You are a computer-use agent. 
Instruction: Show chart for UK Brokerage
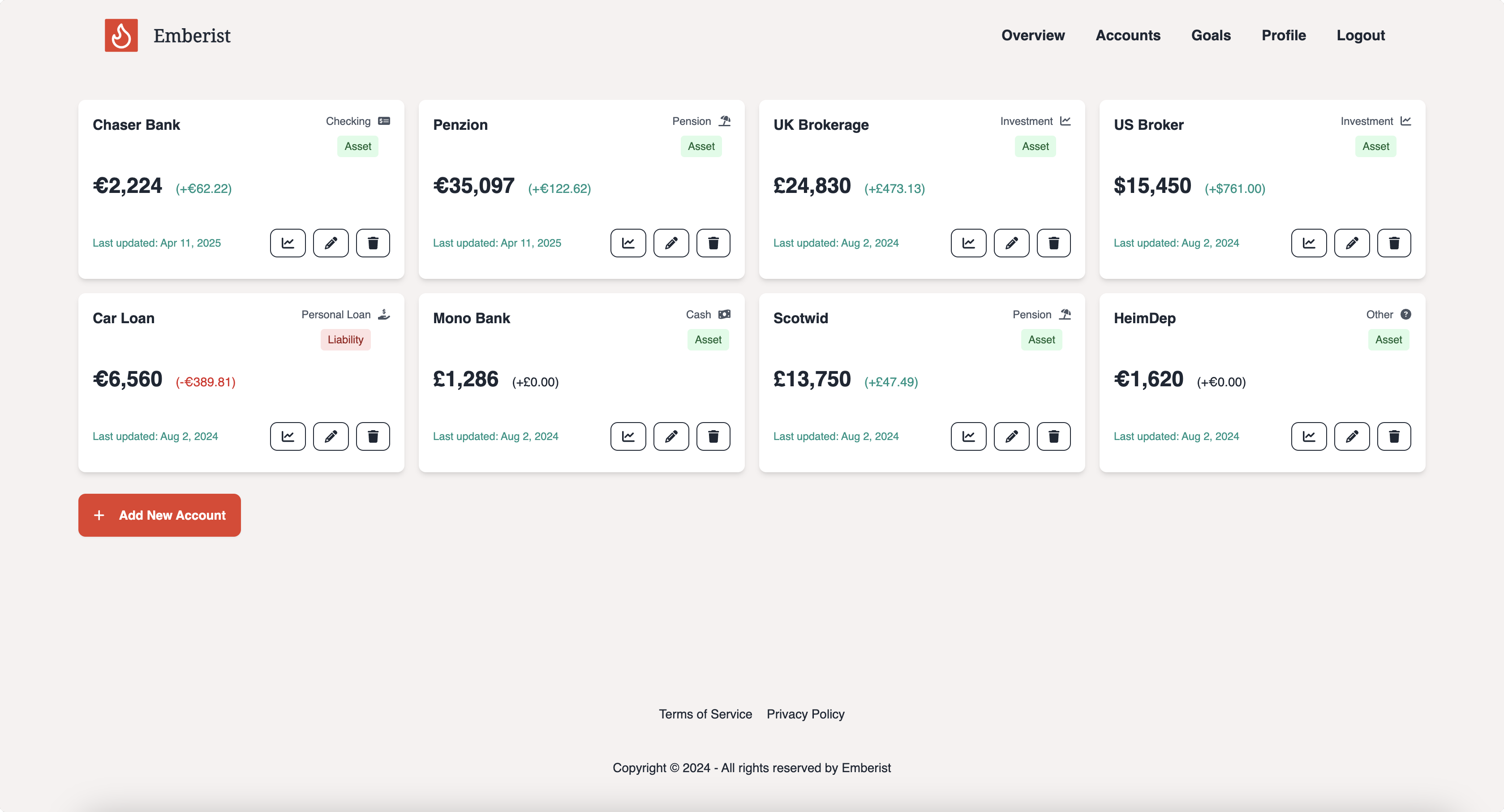point(969,243)
